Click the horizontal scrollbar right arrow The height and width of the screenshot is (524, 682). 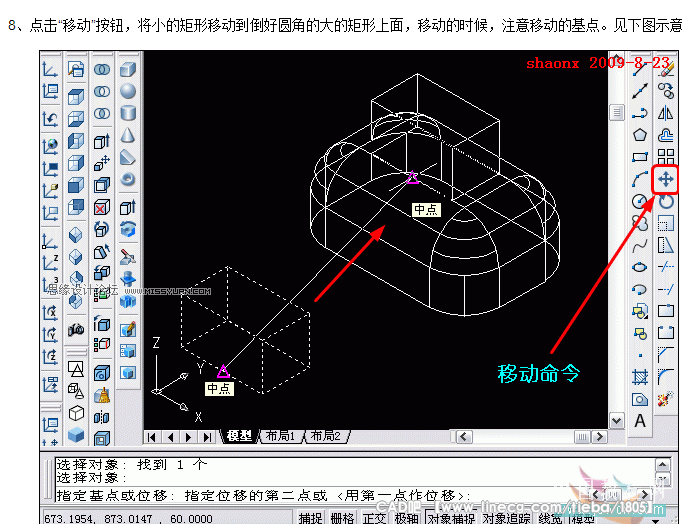tap(600, 436)
